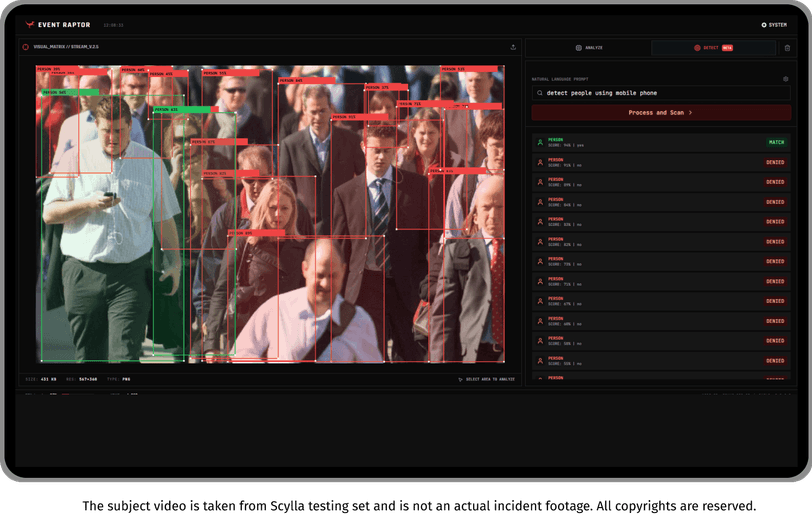
Task: Click the DENIED badge in the 73% row
Action: coord(775,262)
